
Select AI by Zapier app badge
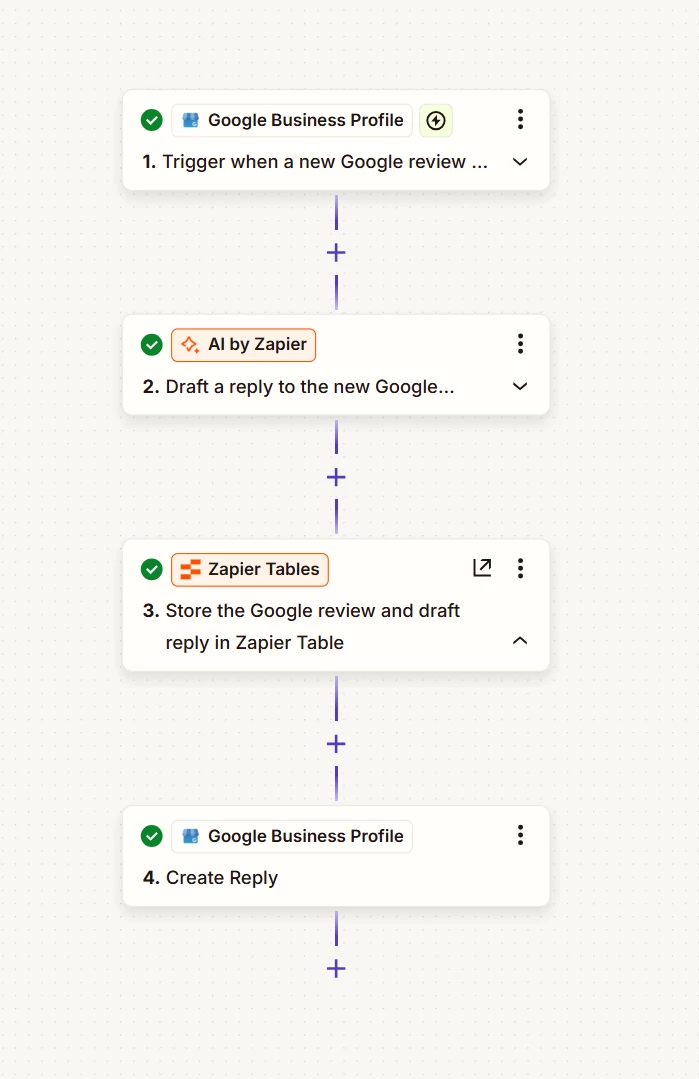[244, 345]
